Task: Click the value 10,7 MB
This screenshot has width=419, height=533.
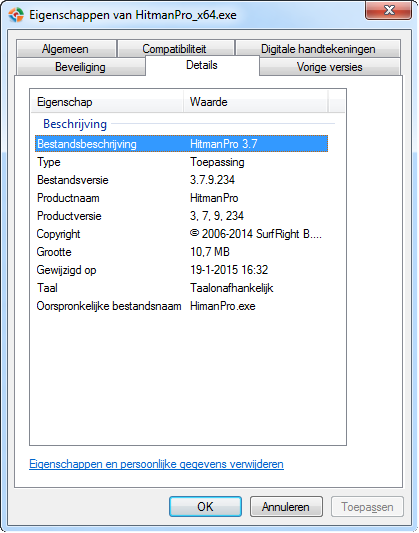Action: 210,252
